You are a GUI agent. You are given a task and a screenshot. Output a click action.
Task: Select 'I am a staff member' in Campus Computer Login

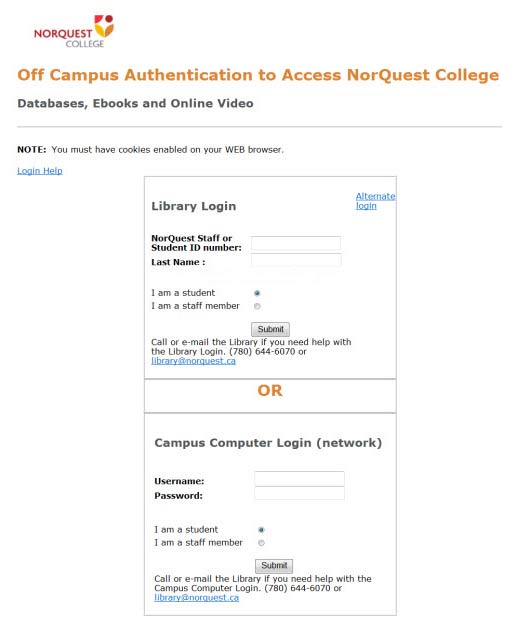pyautogui.click(x=261, y=543)
